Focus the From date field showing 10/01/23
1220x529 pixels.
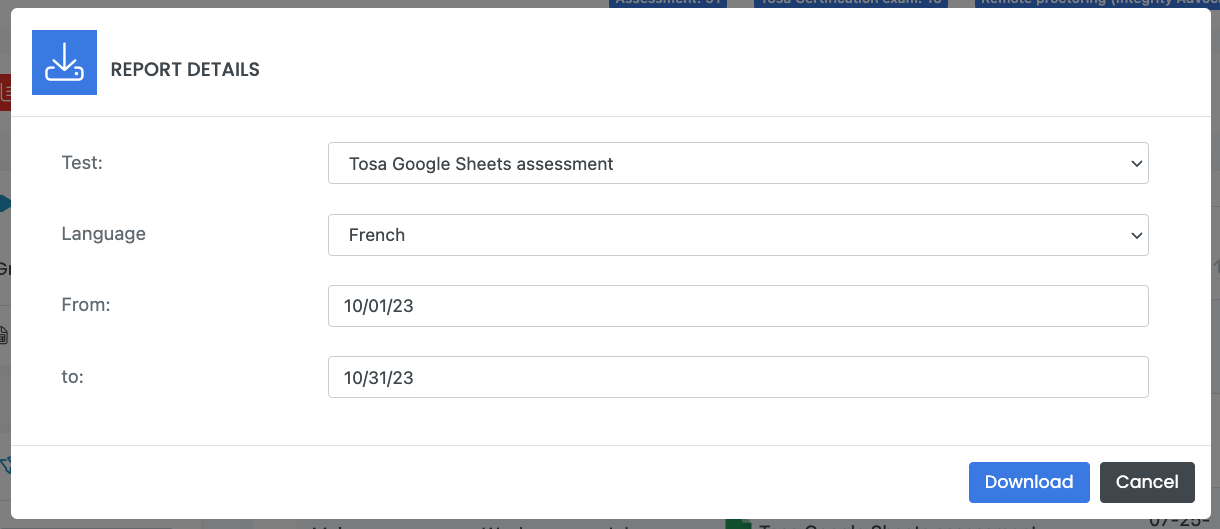click(x=738, y=306)
